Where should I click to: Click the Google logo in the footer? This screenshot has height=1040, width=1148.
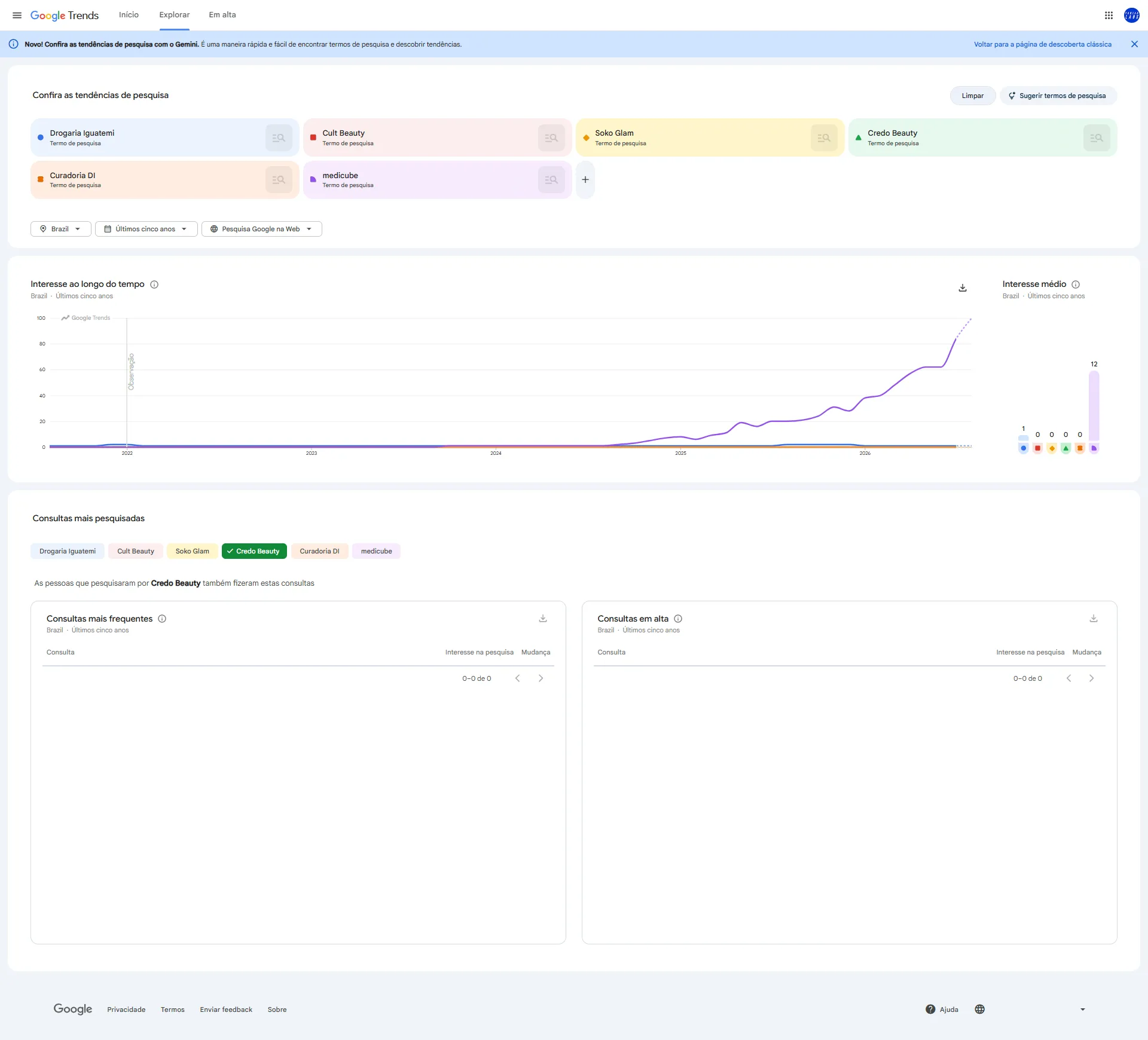click(x=73, y=1010)
